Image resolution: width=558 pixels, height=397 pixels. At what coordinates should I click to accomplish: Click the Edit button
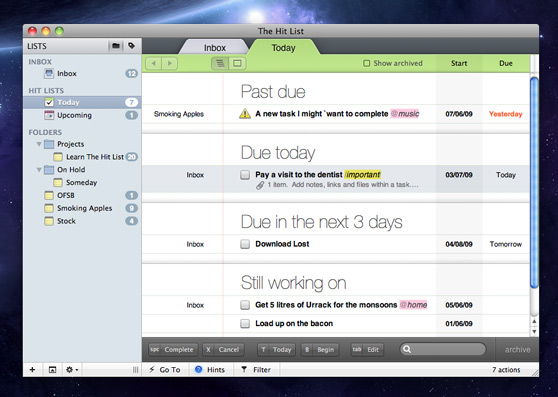367,350
